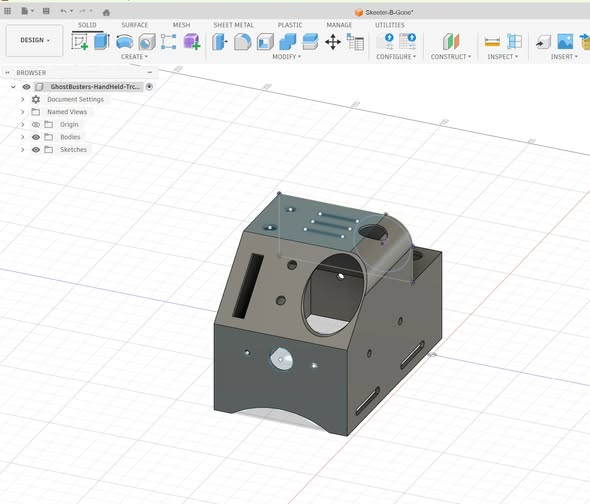This screenshot has width=590, height=504.
Task: Select the Offset Plane construct icon
Action: [451, 41]
